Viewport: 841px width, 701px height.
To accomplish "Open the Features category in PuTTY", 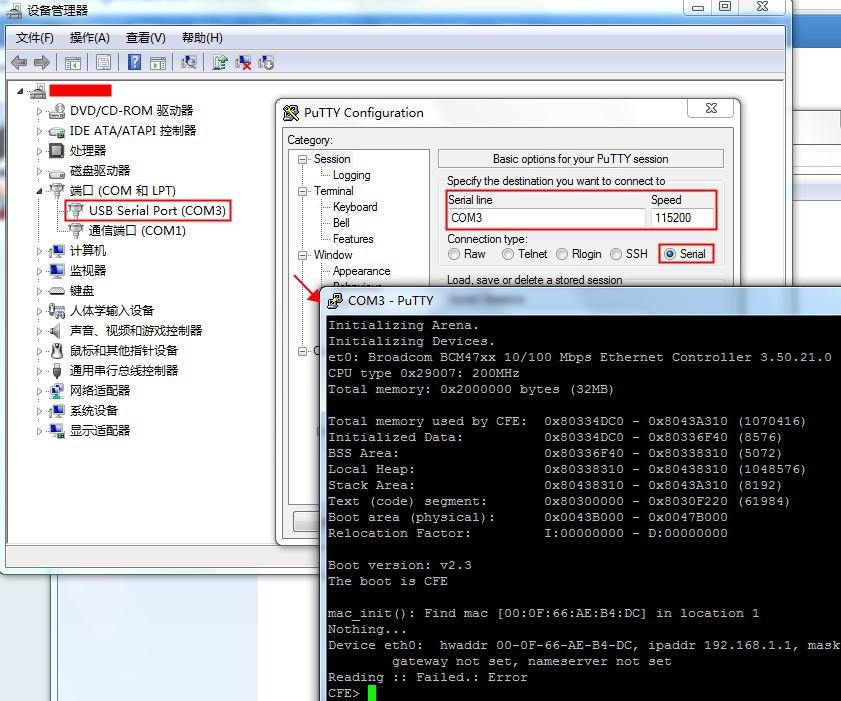I will [353, 239].
